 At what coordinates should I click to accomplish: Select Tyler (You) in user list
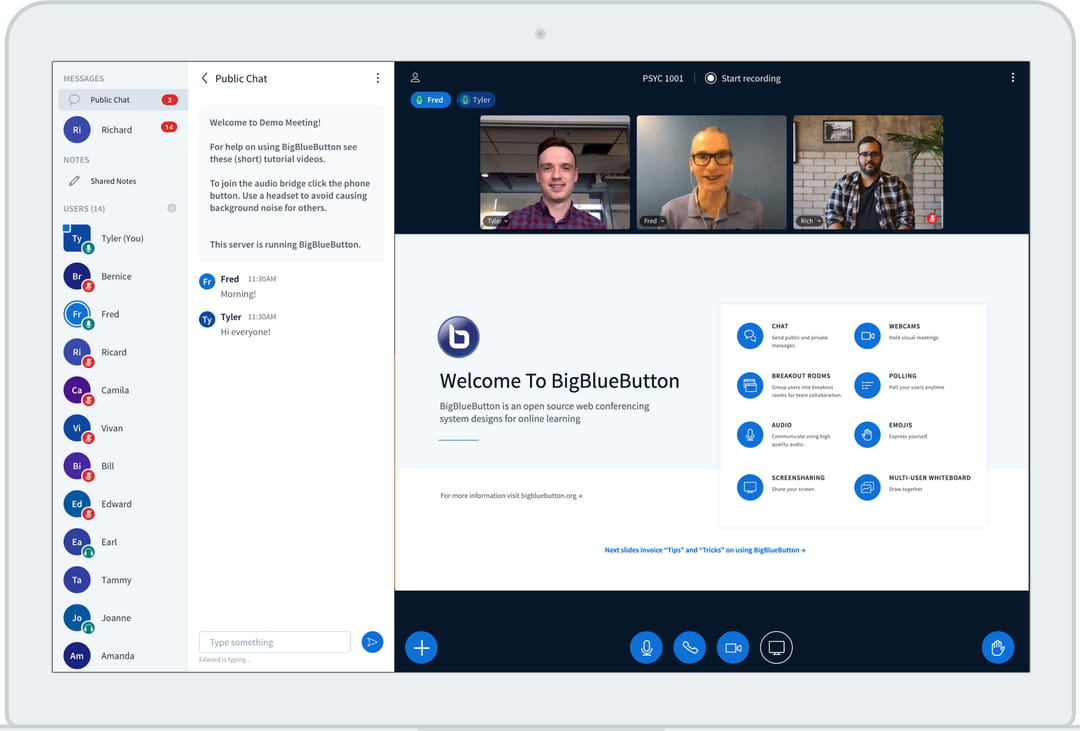[118, 238]
